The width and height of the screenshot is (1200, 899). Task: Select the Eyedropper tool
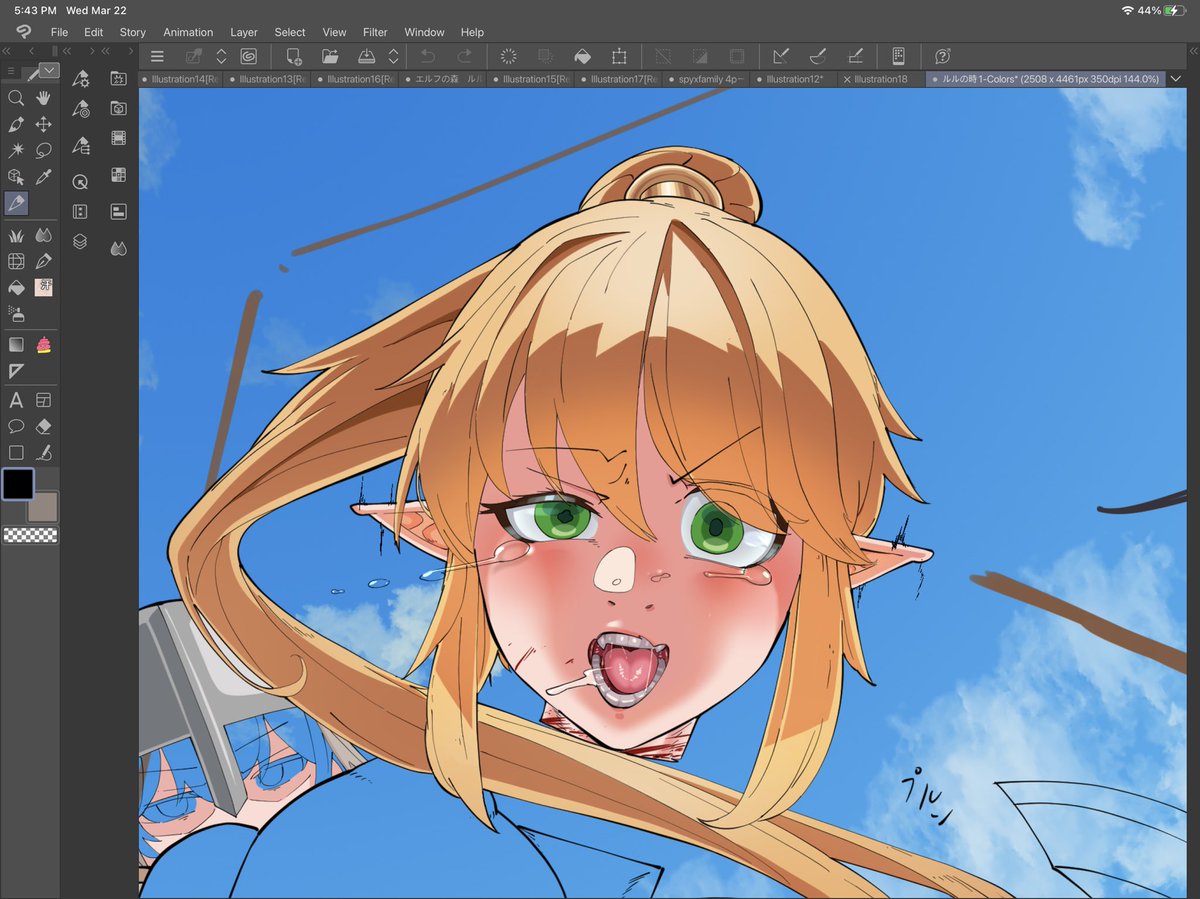point(44,177)
